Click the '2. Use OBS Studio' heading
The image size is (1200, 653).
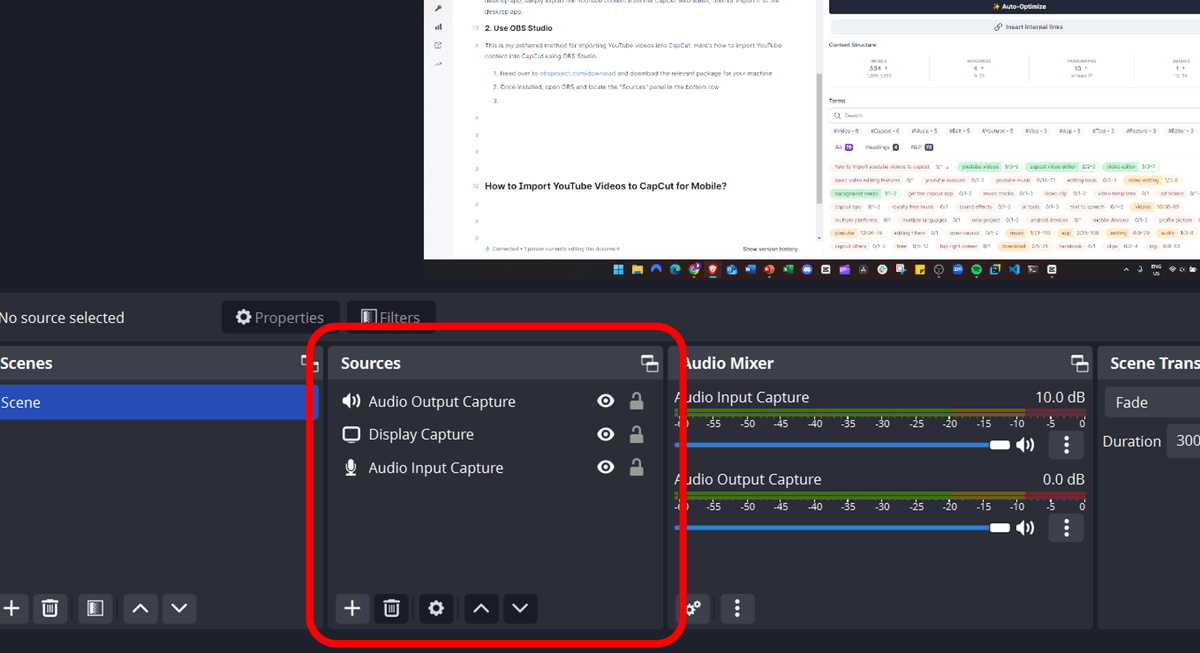(518, 28)
